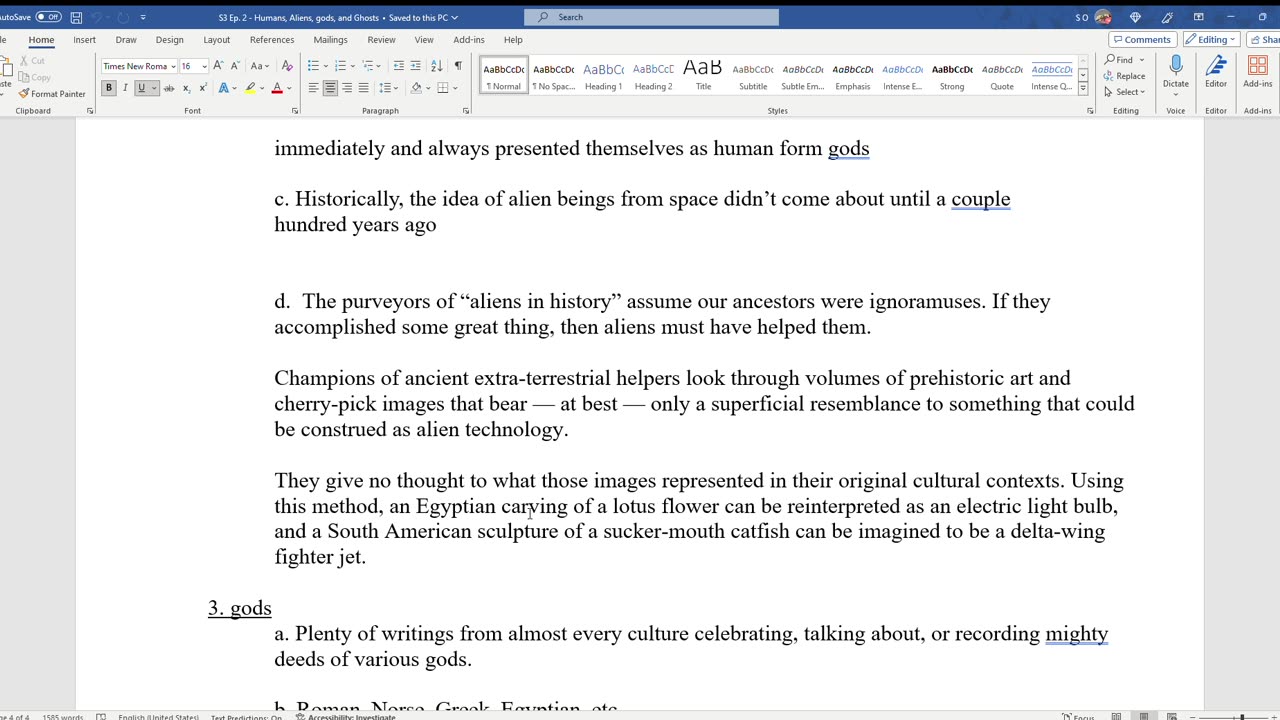The height and width of the screenshot is (720, 1280).
Task: Open Select dropdown in Editing
Action: pos(1125,92)
